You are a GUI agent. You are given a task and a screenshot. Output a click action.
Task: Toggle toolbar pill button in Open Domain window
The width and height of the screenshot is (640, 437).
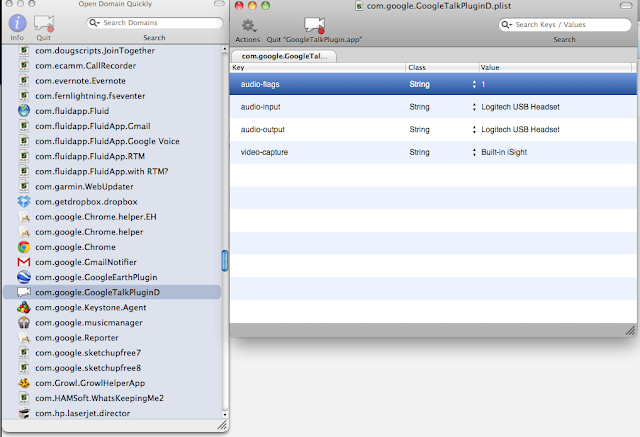219,4
